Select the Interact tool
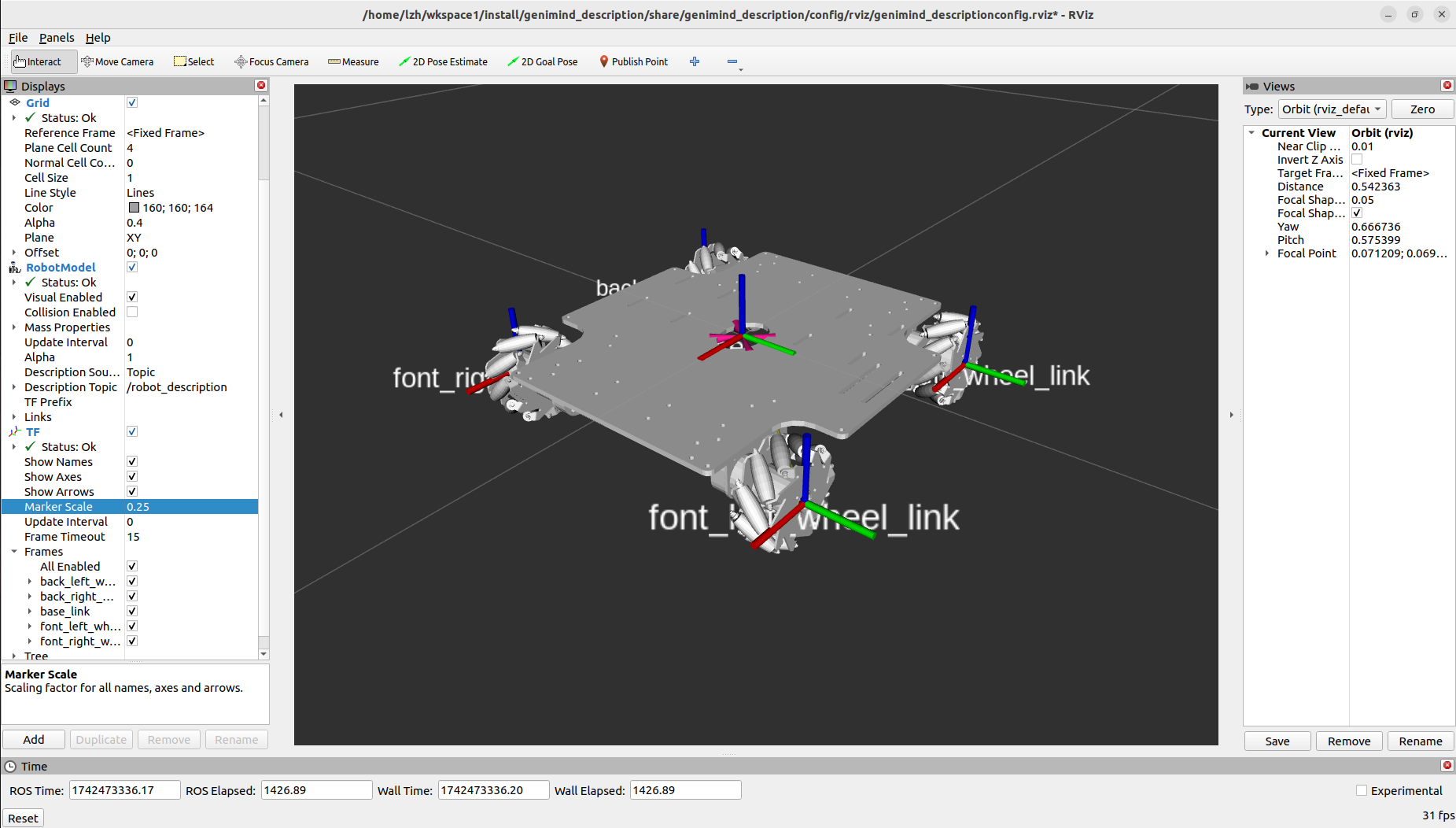The height and width of the screenshot is (828, 1456). 38,61
